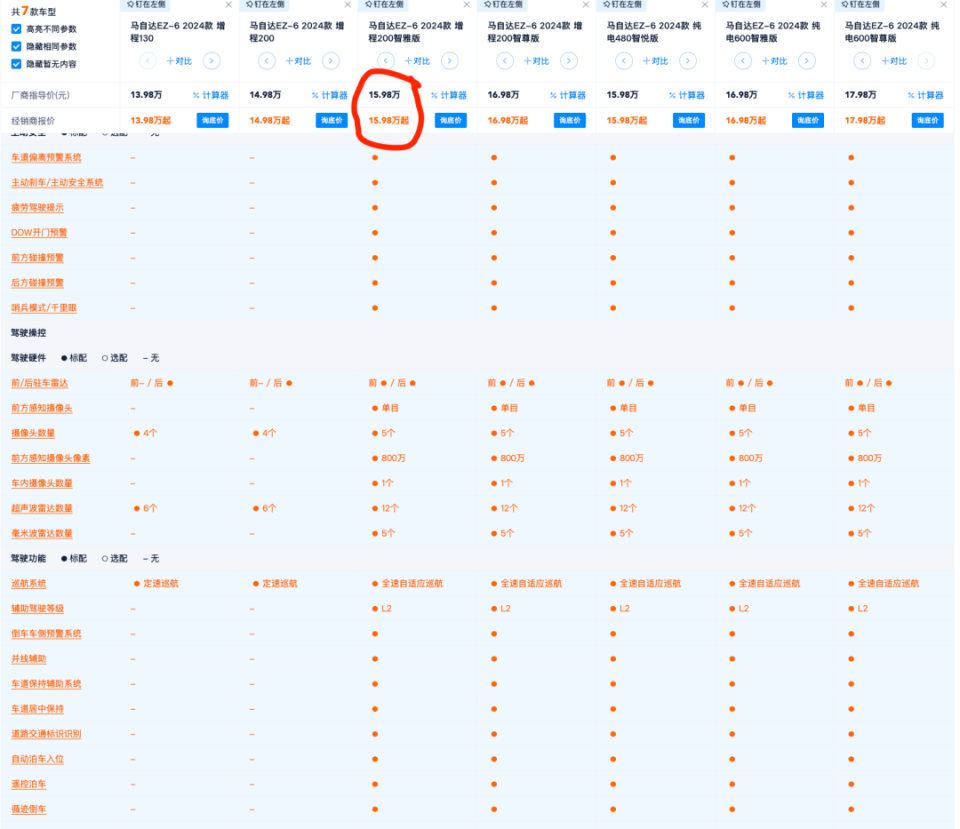Remove 增程200智雅版 column with X
Viewport: 960px width, 829px height.
pyautogui.click(x=467, y=5)
